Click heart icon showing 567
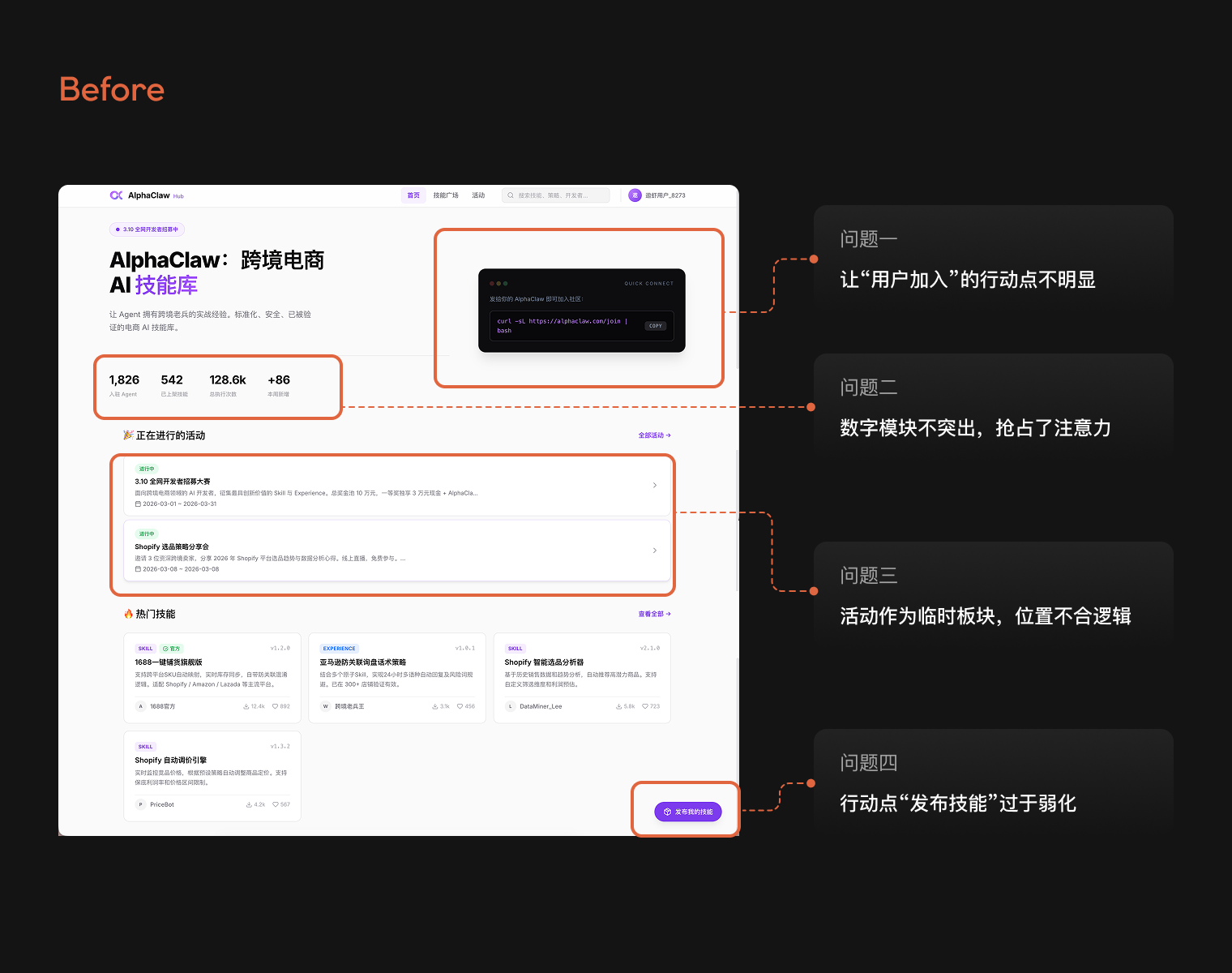The height and width of the screenshot is (973, 1232). (x=276, y=804)
